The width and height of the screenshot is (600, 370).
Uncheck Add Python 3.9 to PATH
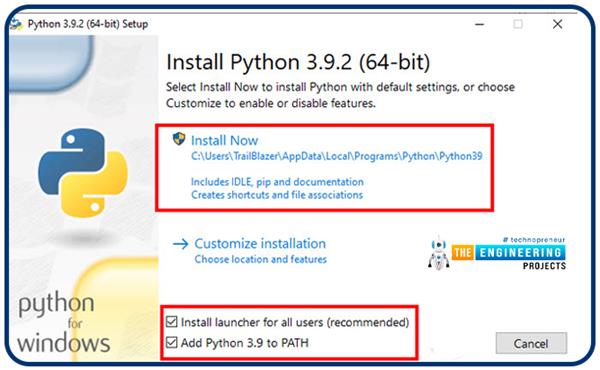click(x=172, y=342)
